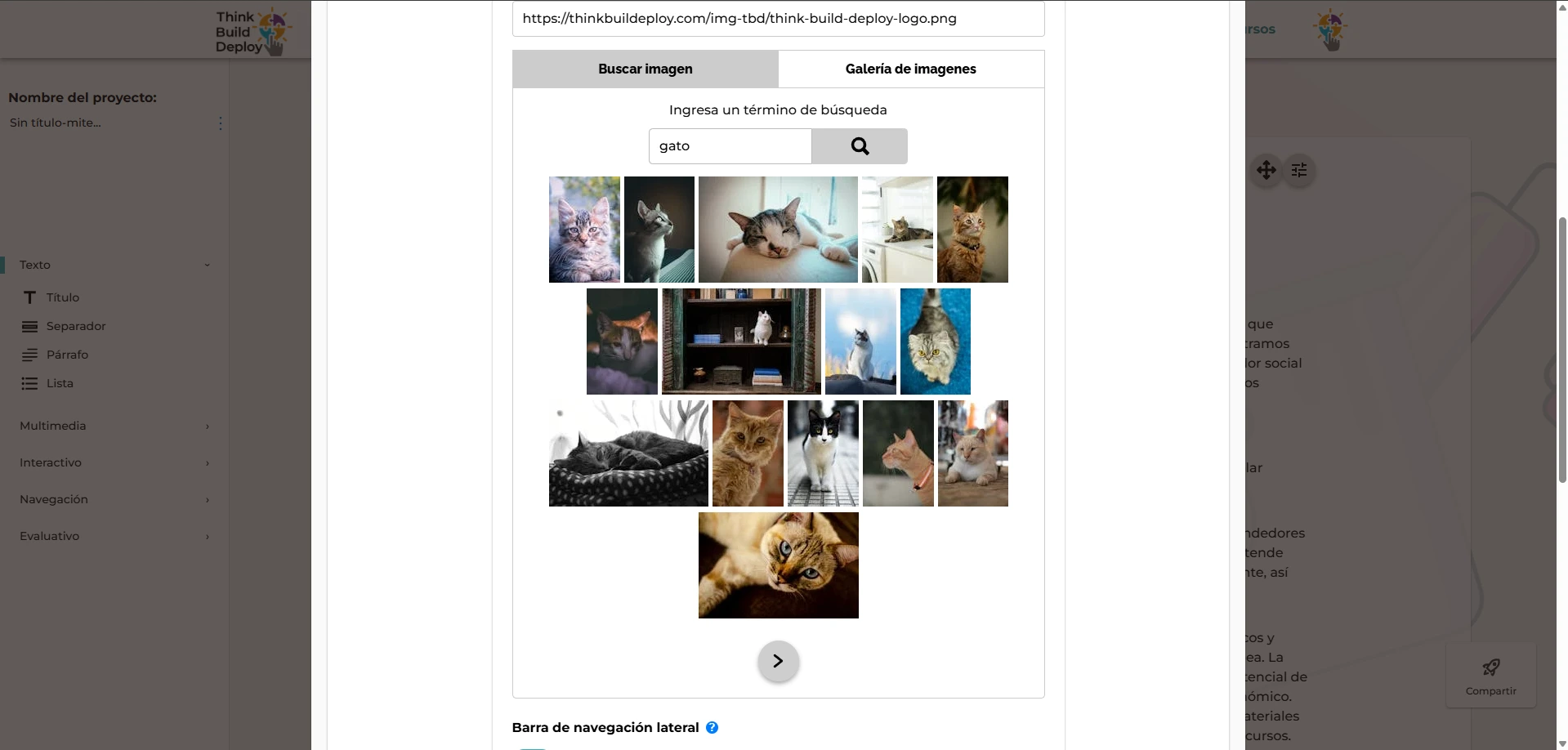Click the Título text element icon
This screenshot has height=750, width=1568.
[30, 297]
